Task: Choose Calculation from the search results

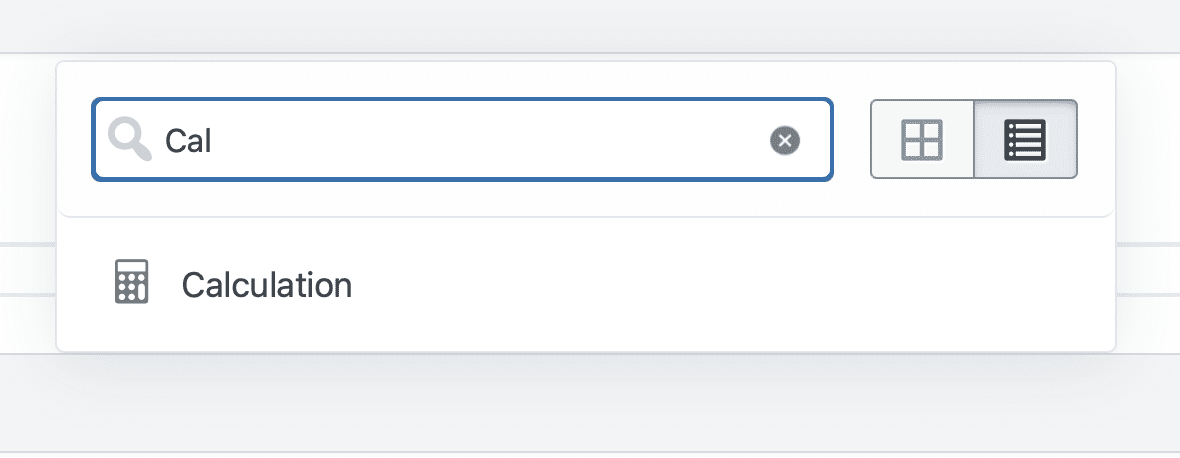Action: [x=266, y=285]
